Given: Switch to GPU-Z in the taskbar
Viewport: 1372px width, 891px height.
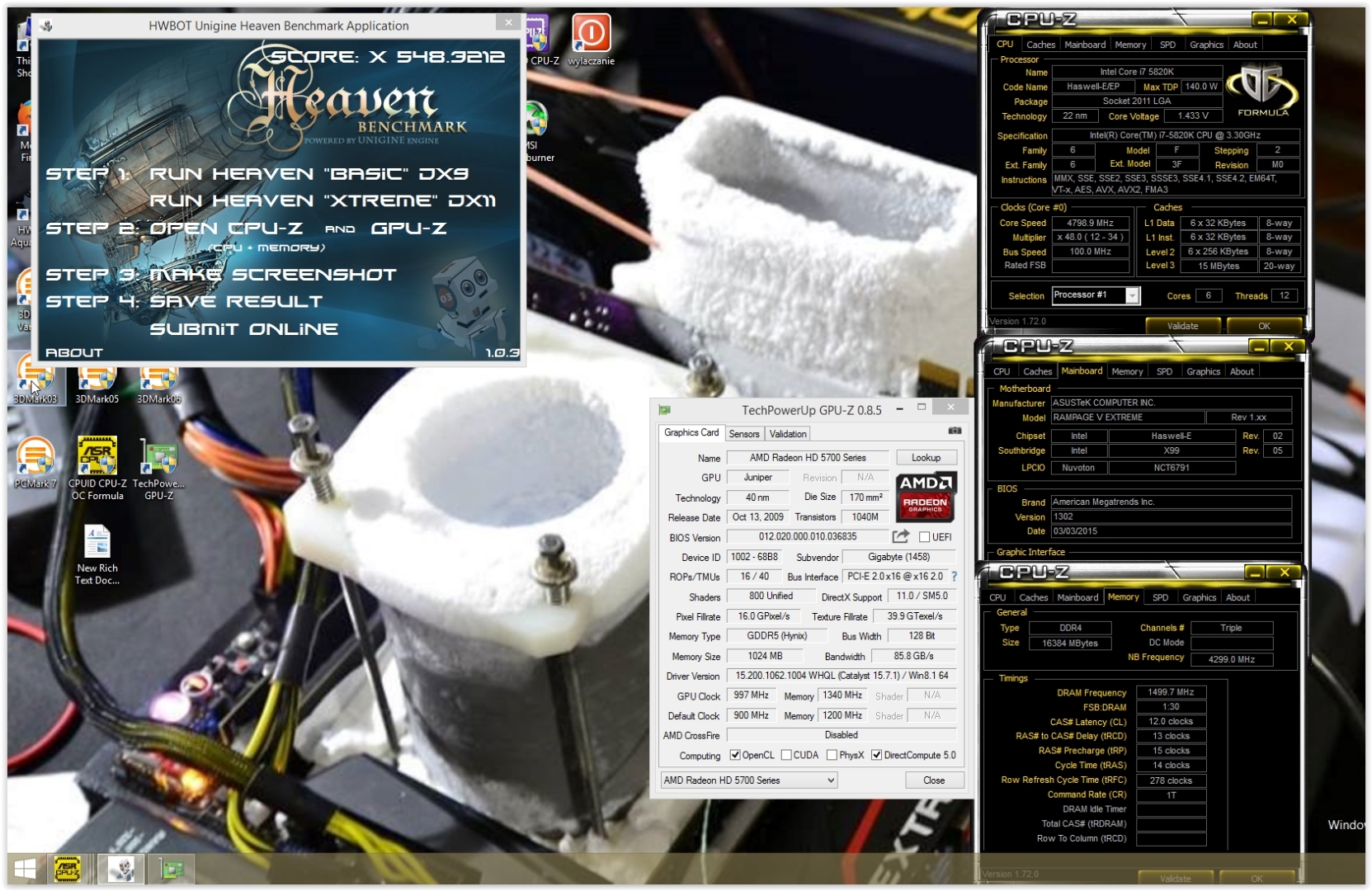Looking at the screenshot, I should click(172, 869).
